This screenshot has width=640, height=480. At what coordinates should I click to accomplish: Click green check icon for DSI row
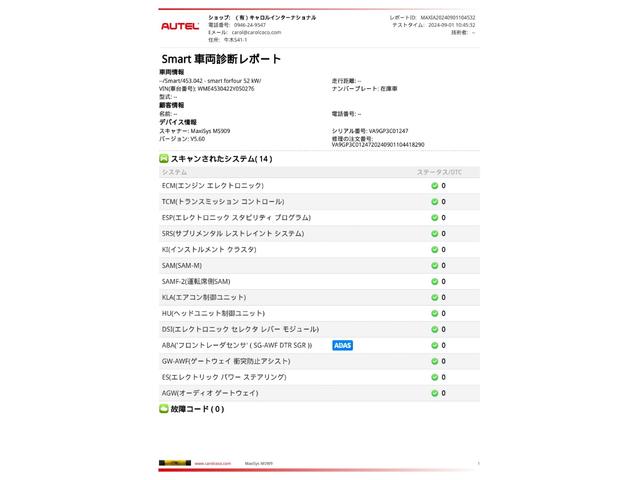435,329
